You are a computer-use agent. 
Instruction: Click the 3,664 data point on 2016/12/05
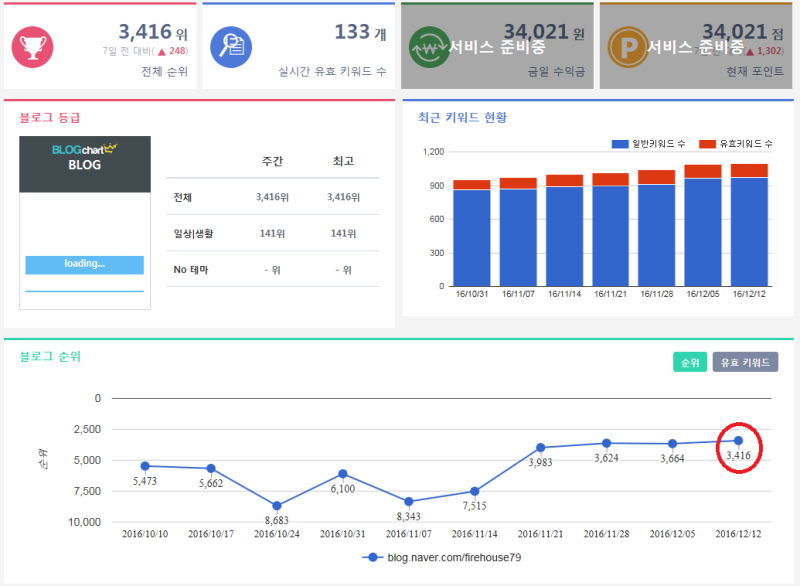[672, 444]
